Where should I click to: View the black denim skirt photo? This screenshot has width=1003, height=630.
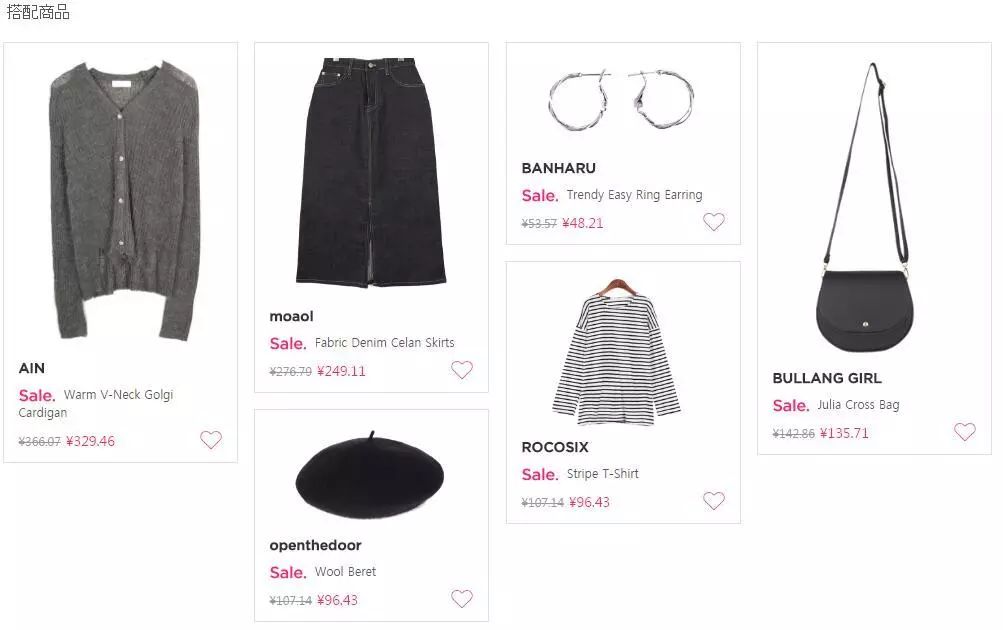point(371,172)
